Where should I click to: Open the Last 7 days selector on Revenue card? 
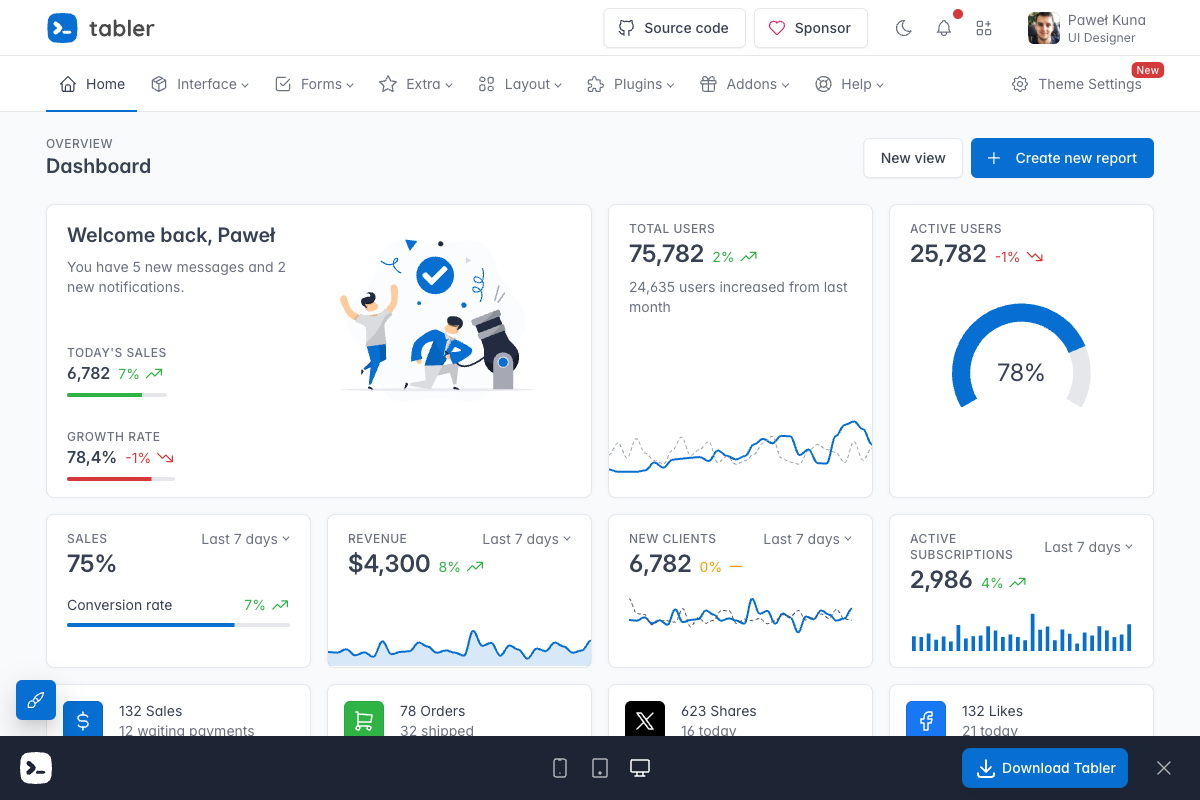click(527, 538)
